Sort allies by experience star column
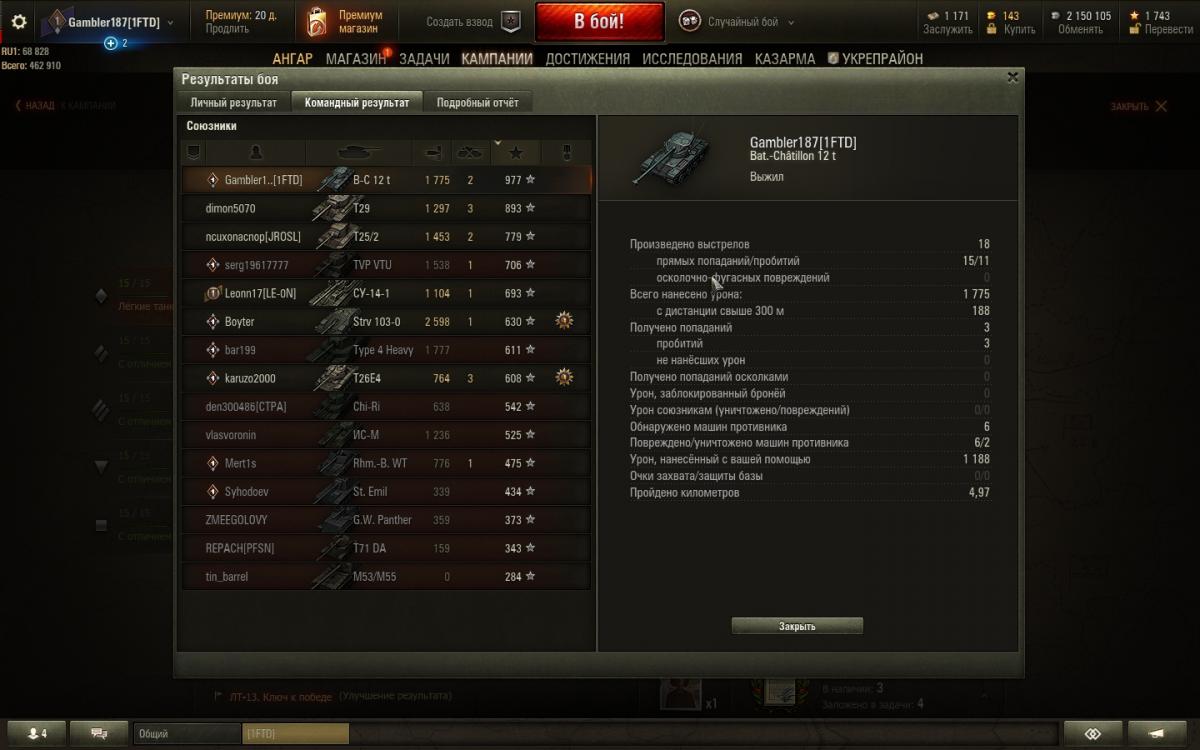1200x750 pixels. (x=516, y=152)
